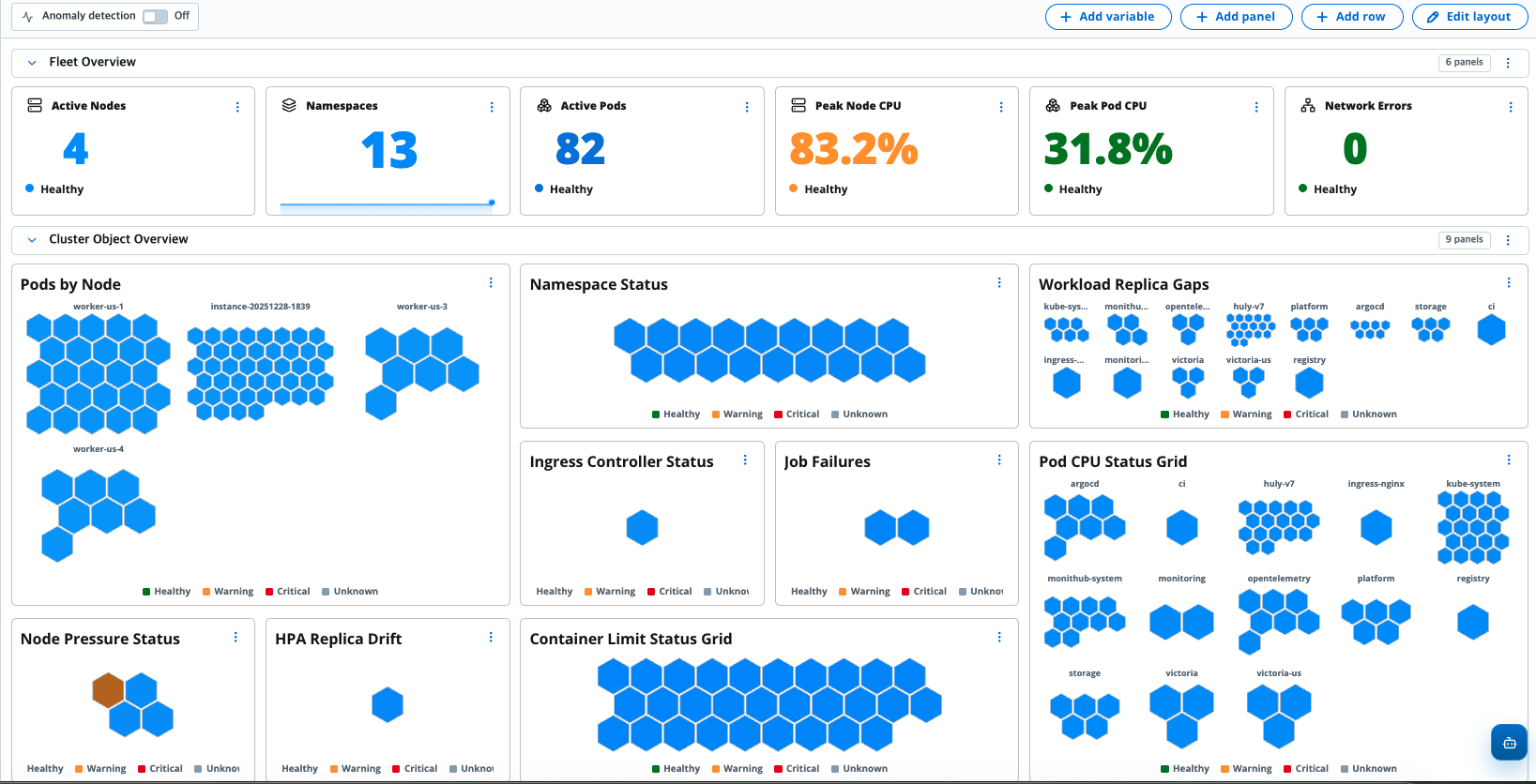Select the HPA Replica Drift hexagon
The height and width of the screenshot is (784, 1536).
[388, 705]
